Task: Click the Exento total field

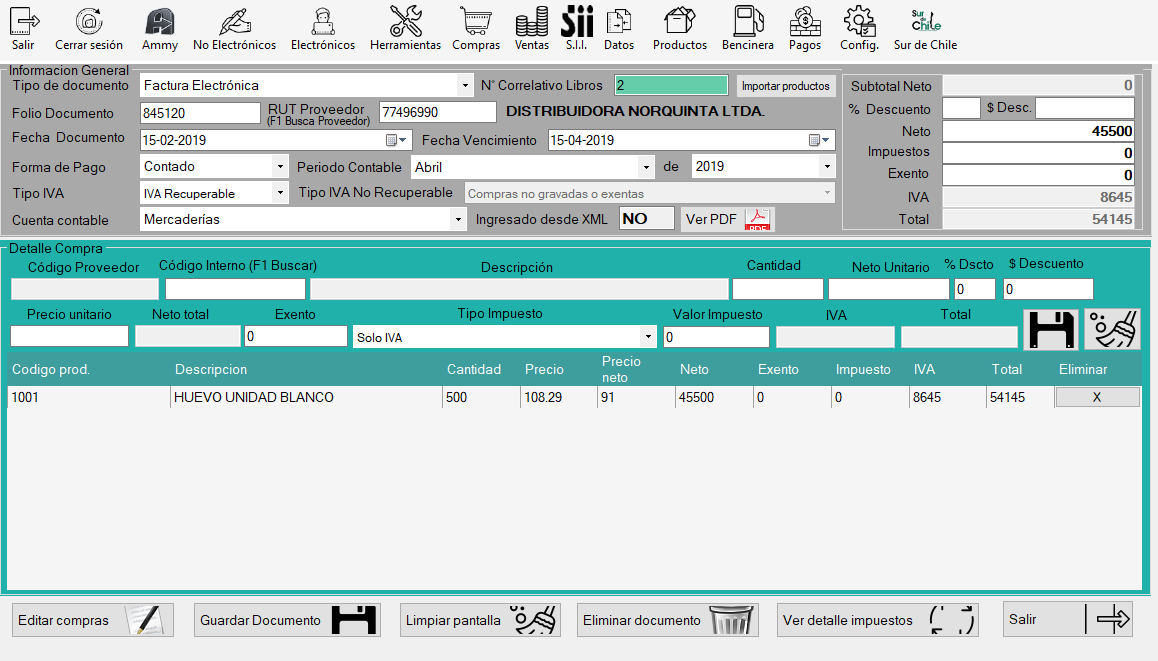Action: [1038, 175]
